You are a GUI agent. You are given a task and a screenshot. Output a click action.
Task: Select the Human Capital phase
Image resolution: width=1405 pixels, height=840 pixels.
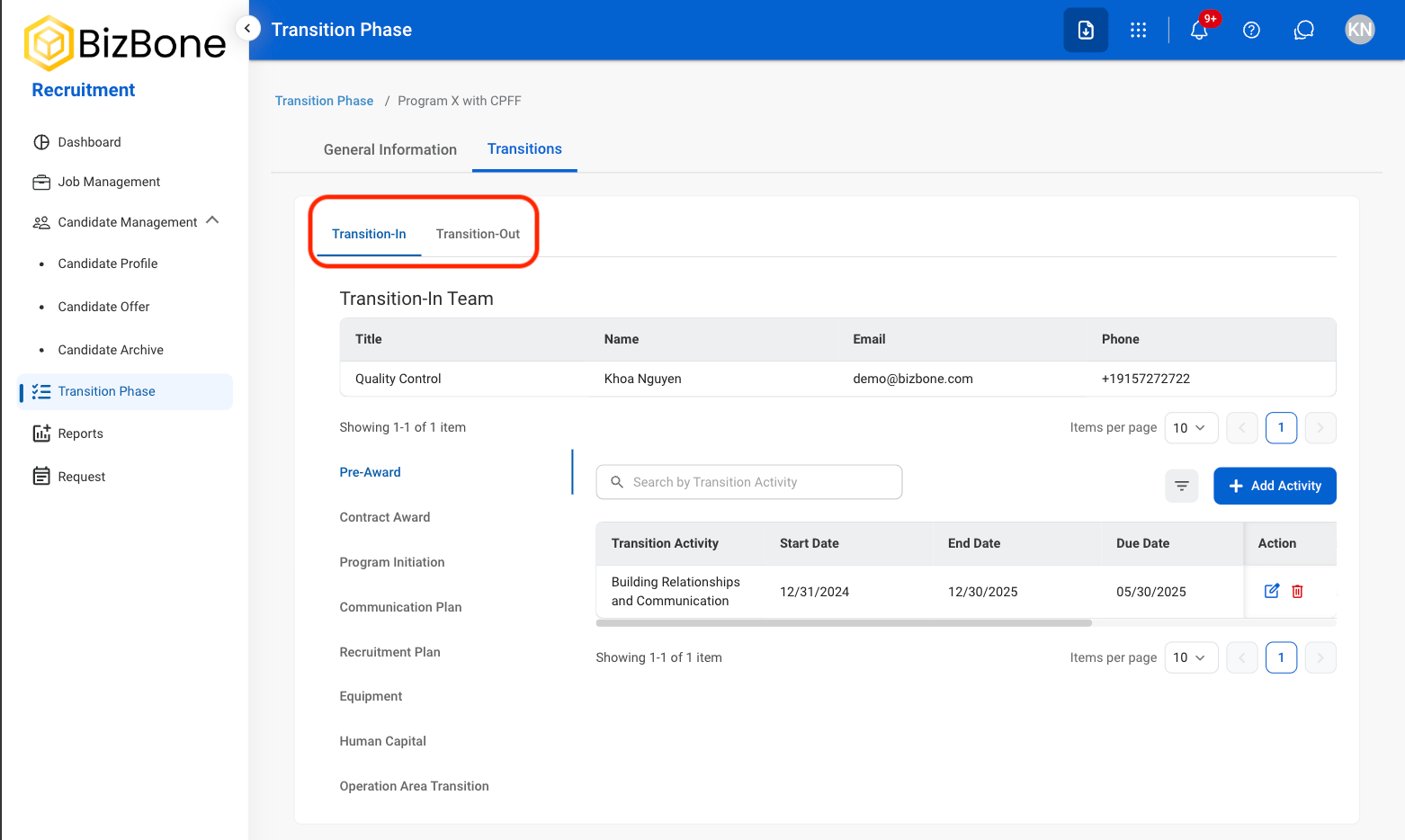(x=383, y=741)
